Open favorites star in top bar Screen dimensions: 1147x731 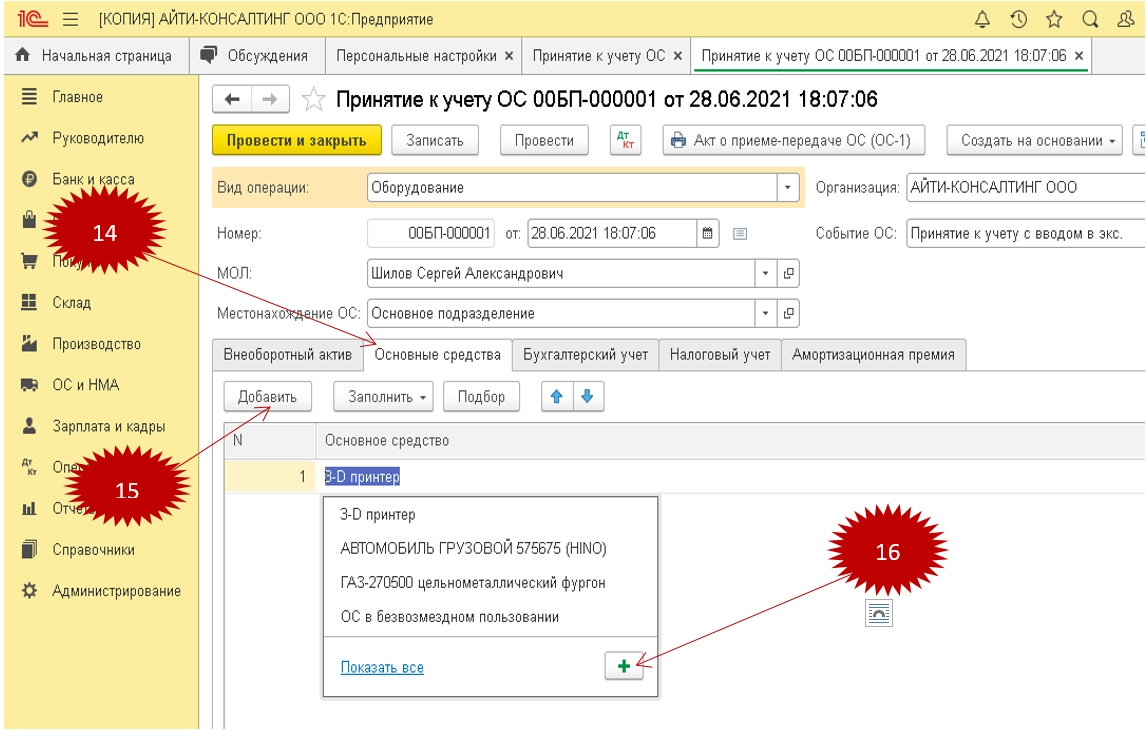[x=1054, y=19]
